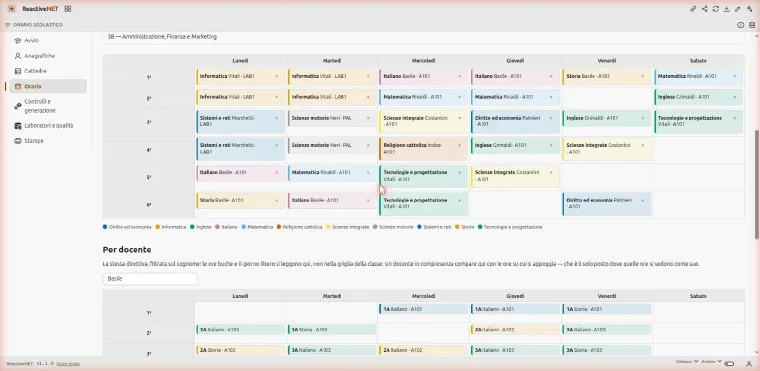
Task: Go to Anagrafiche in the sidebar
Action: click(x=48, y=56)
